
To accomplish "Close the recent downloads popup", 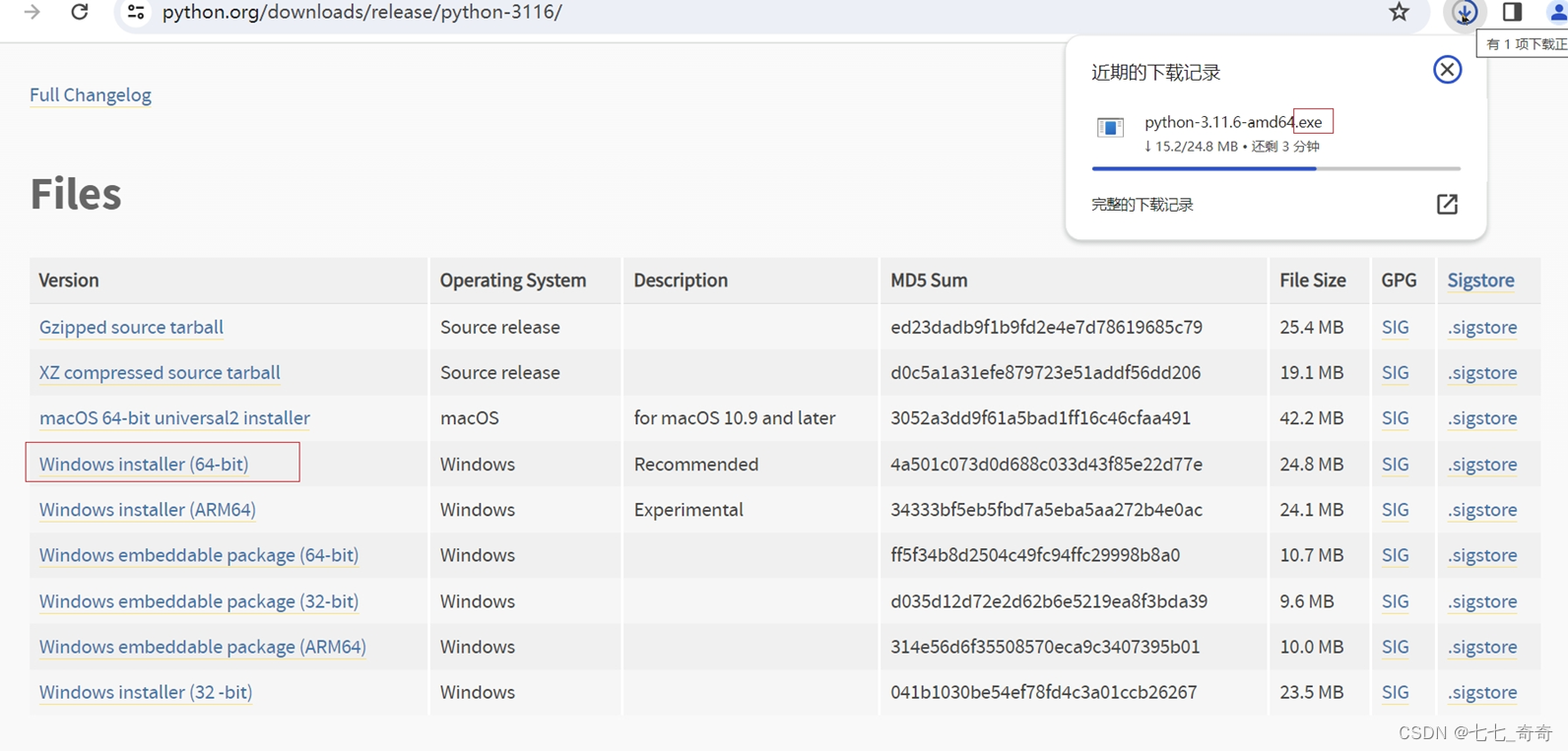I will click(1447, 70).
